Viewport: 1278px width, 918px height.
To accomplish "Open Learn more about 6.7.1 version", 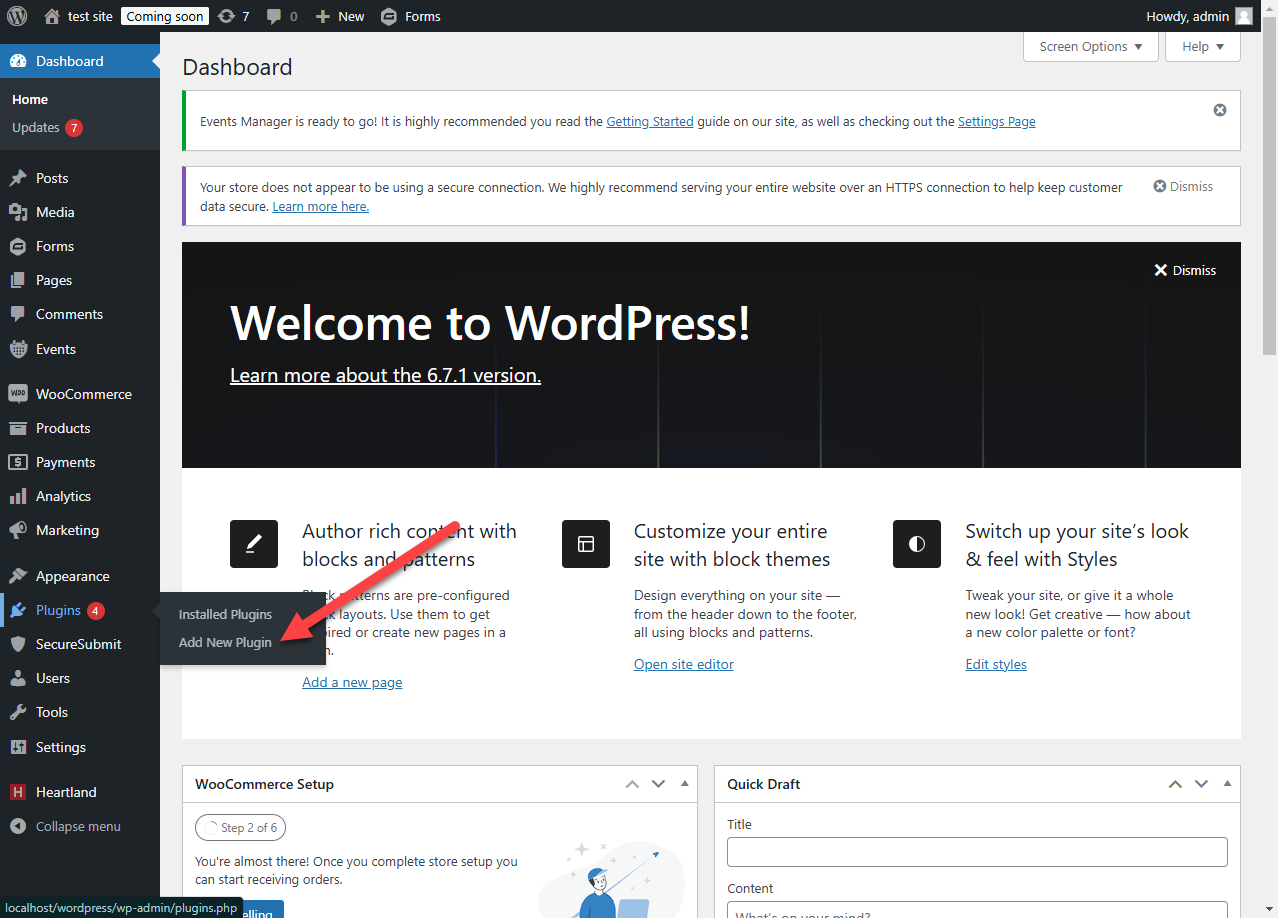I will (386, 375).
